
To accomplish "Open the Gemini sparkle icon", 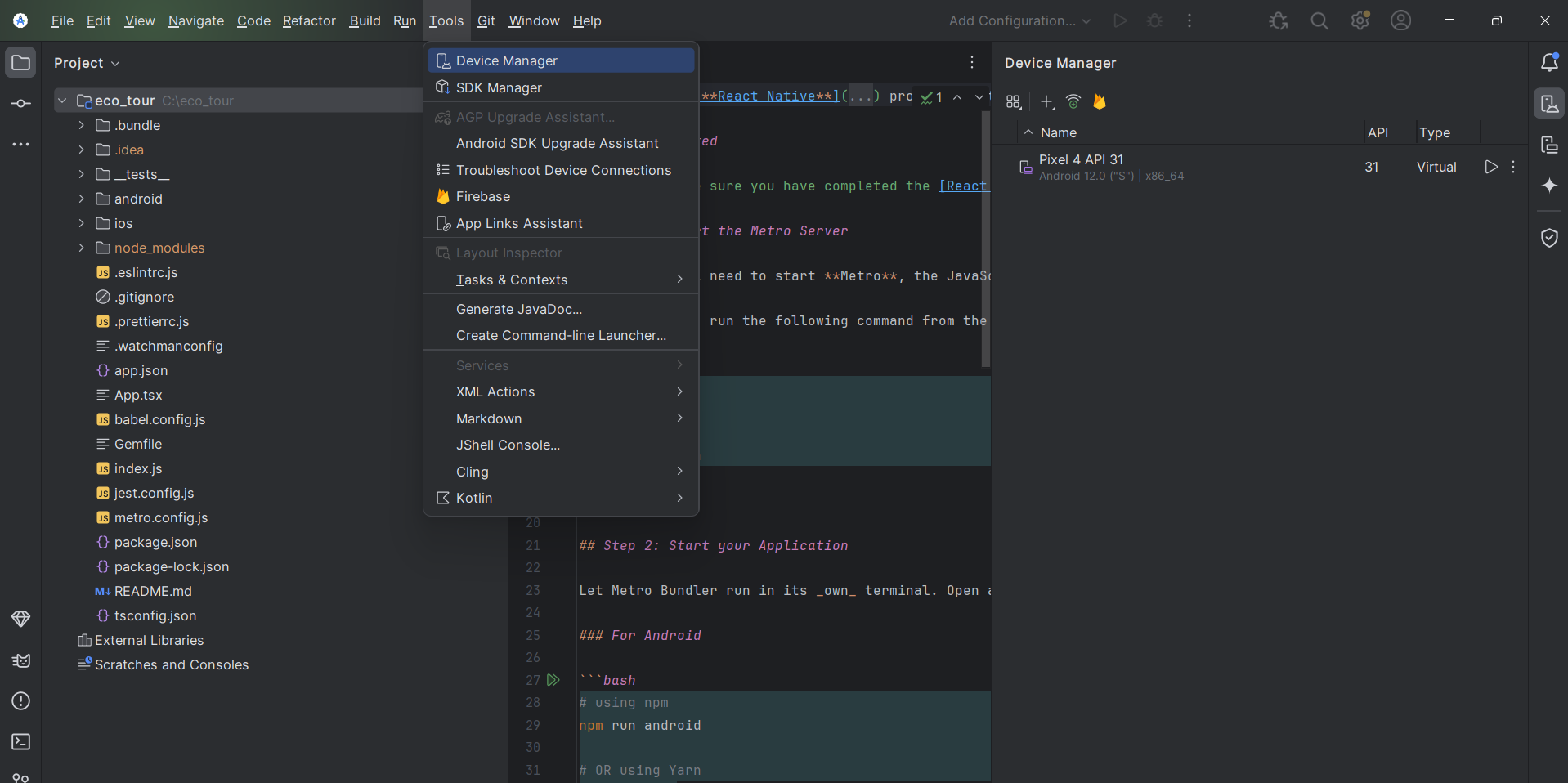I will 1549,186.
